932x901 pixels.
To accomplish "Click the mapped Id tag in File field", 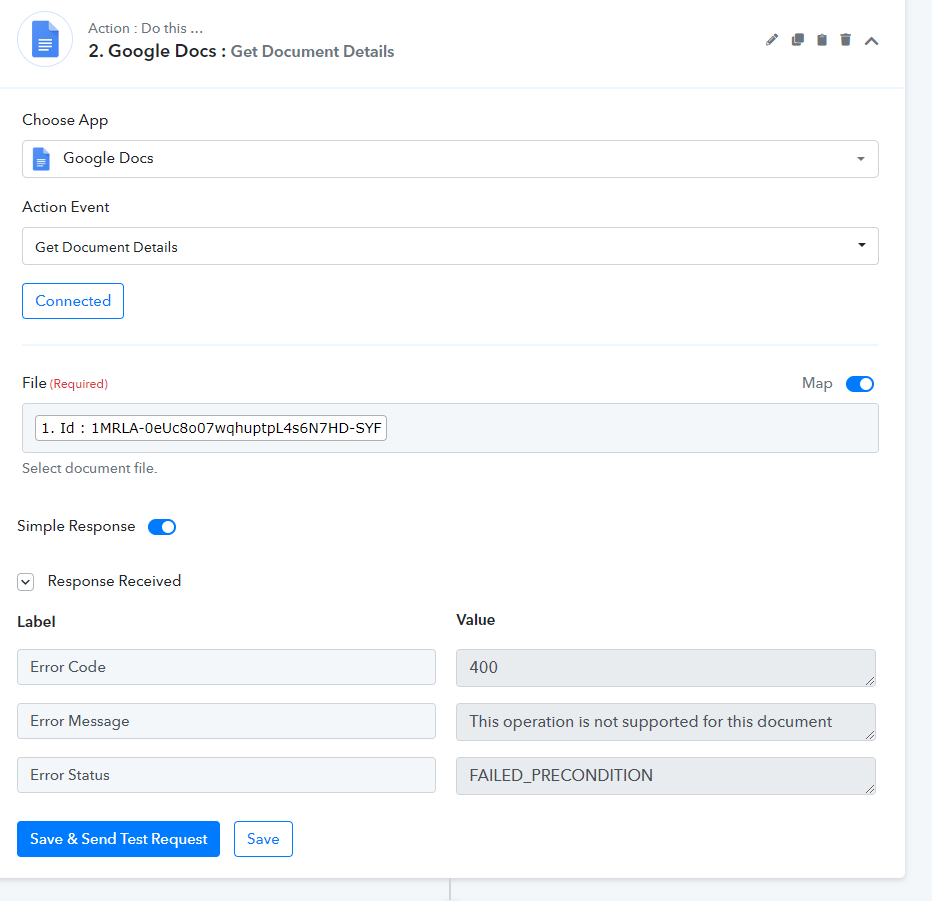I will (x=211, y=428).
